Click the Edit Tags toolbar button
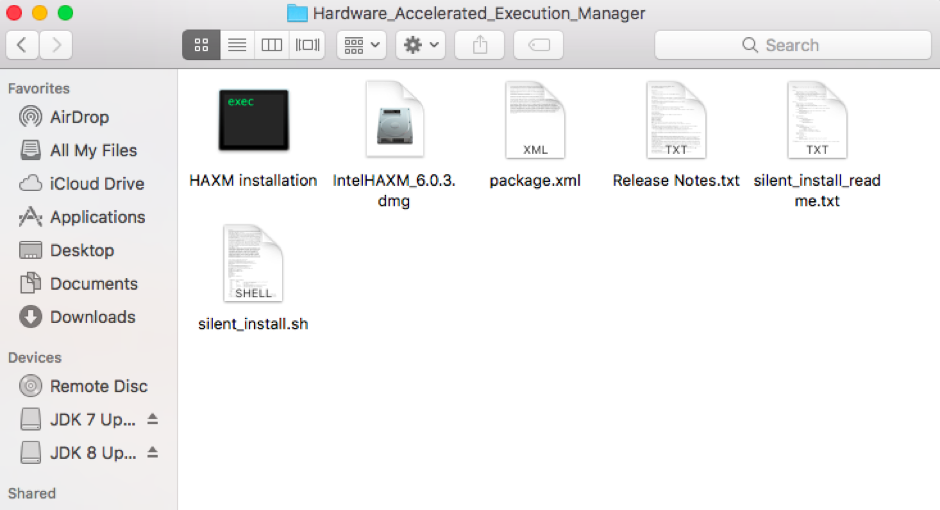 tap(538, 45)
